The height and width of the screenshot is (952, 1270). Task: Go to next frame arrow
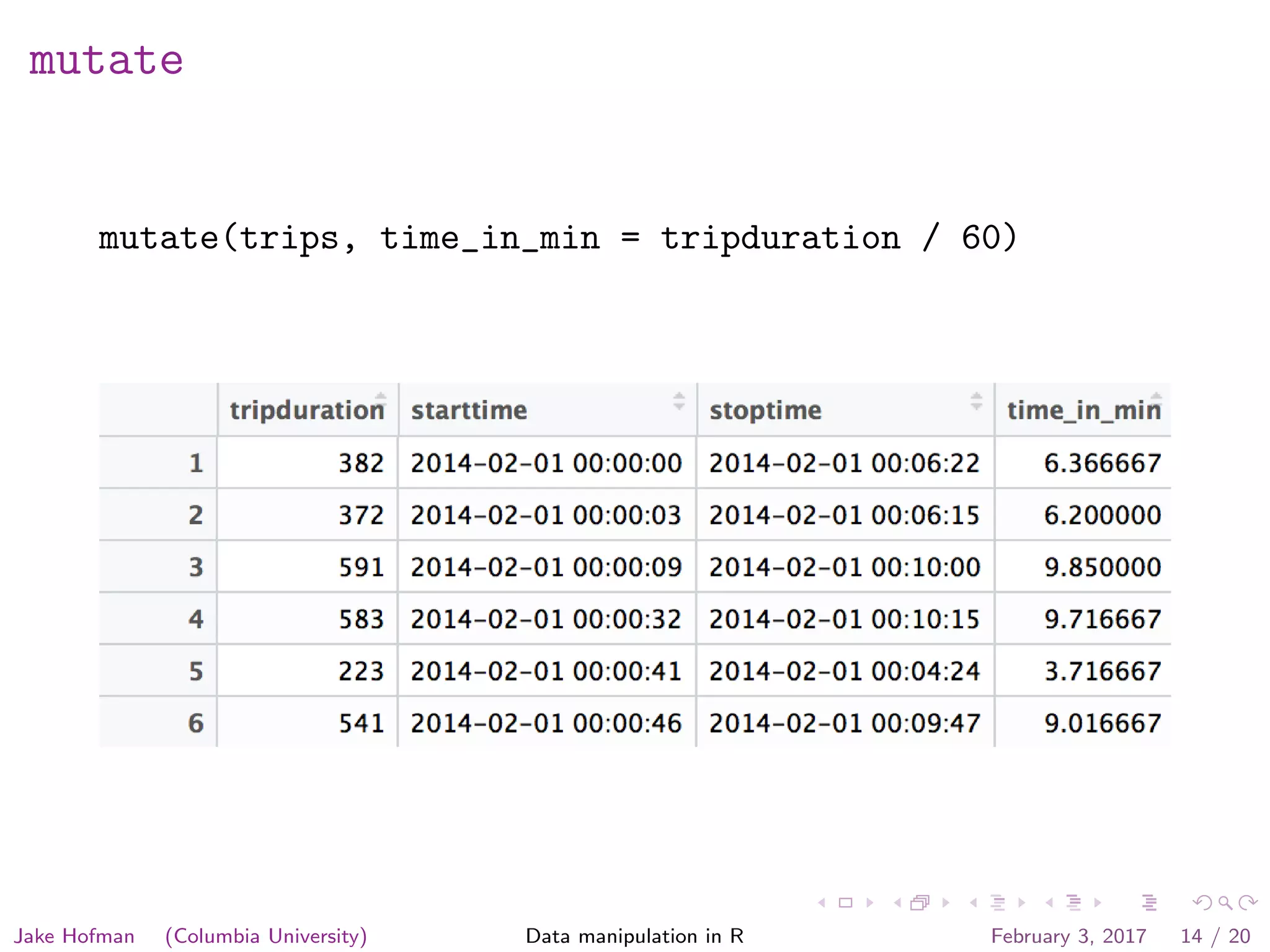pyautogui.click(x=946, y=903)
